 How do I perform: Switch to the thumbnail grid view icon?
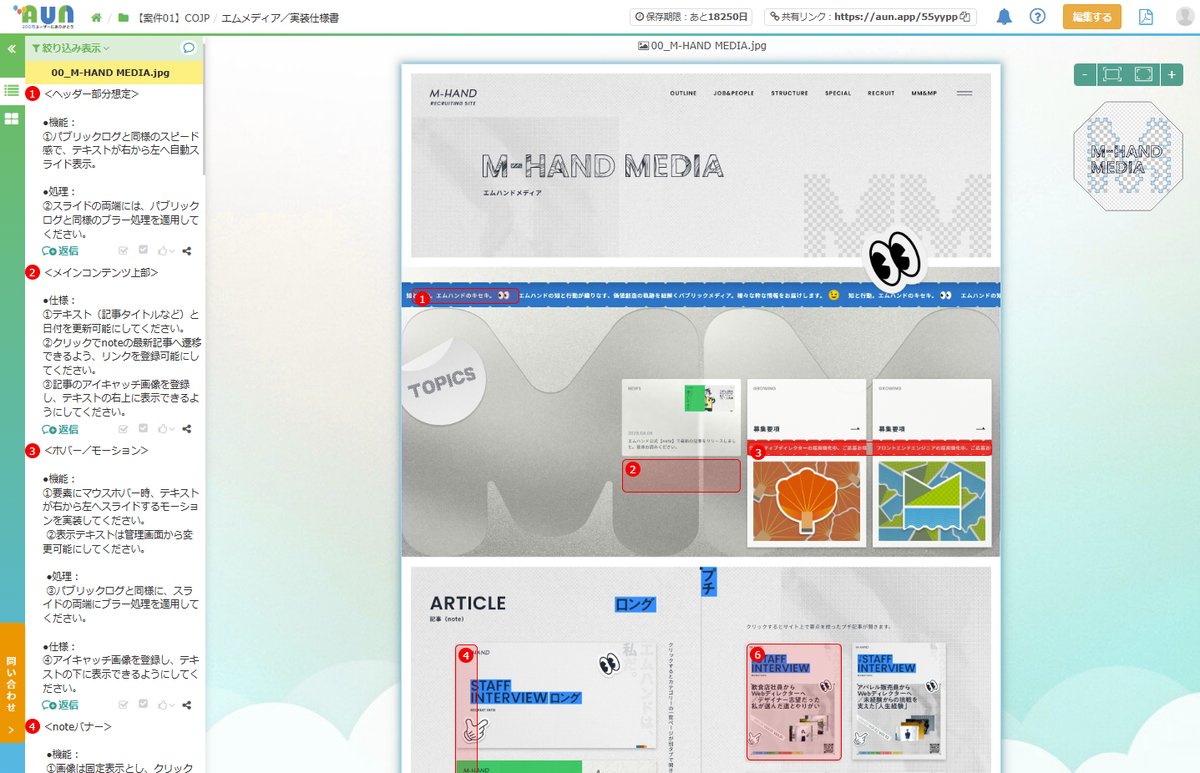(x=11, y=119)
